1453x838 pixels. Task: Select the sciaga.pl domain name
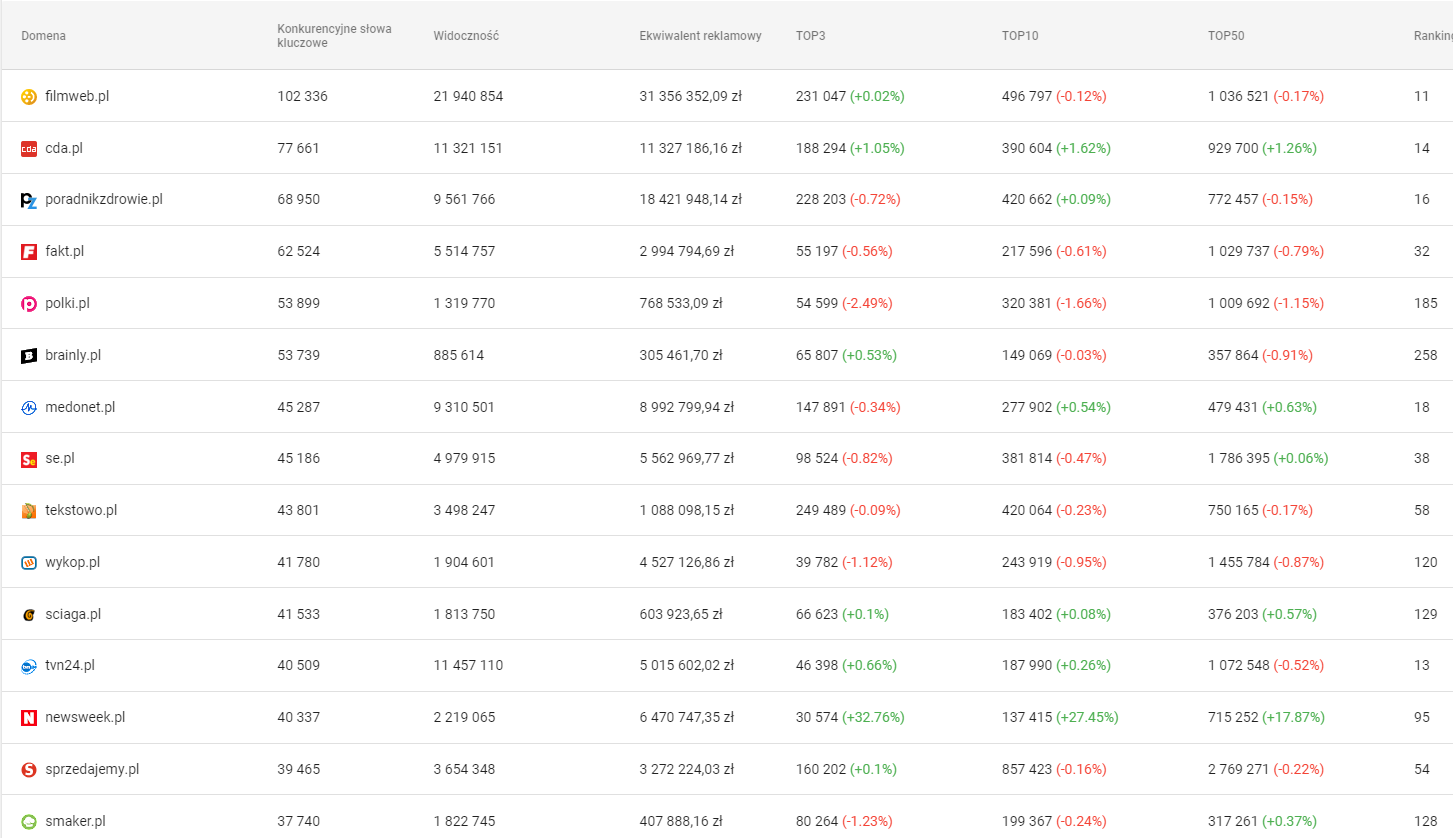73,614
